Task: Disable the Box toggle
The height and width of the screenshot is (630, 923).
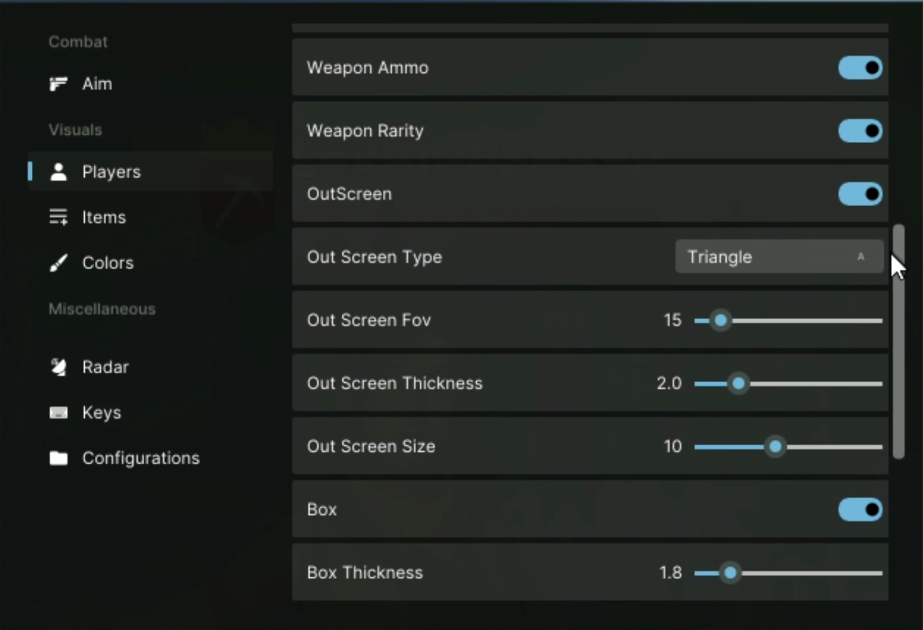Action: pos(860,510)
